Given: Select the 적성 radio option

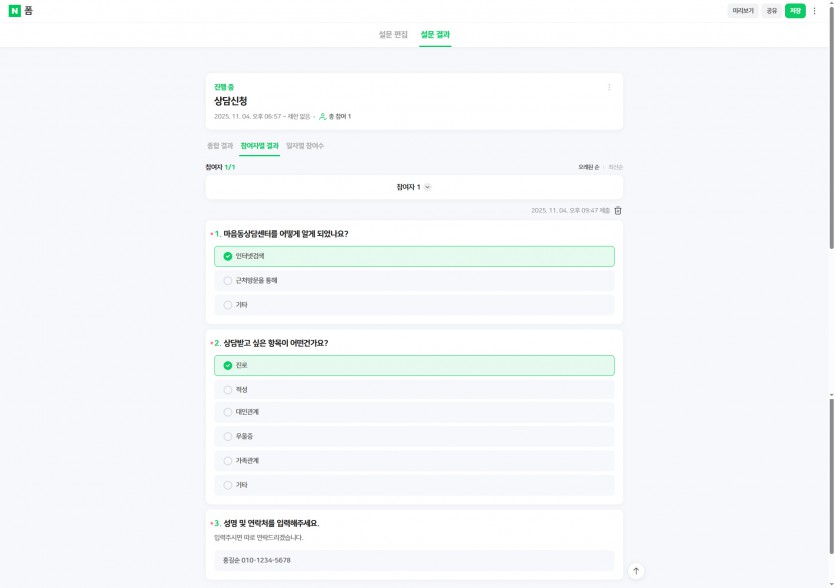Looking at the screenshot, I should click(x=228, y=390).
